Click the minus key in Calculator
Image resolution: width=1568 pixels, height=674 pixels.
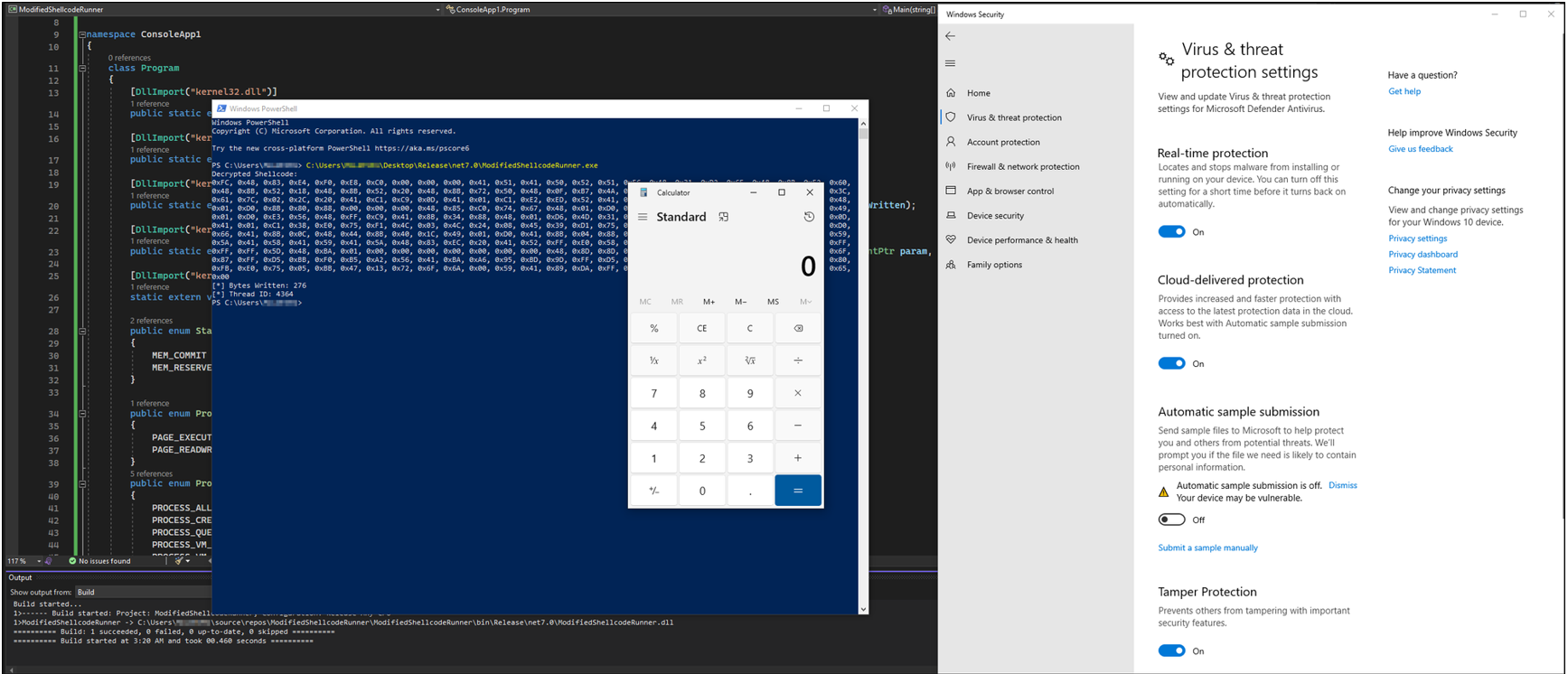pos(798,426)
